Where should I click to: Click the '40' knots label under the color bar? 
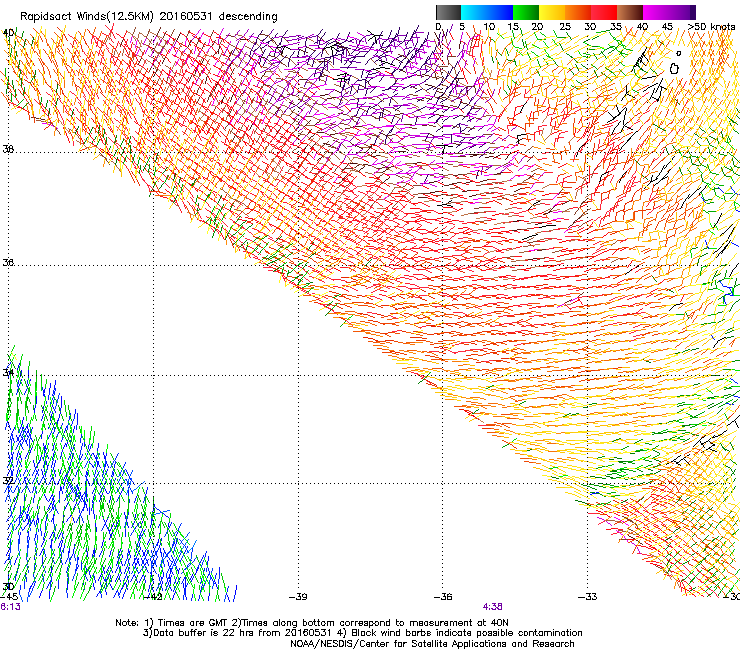click(642, 27)
